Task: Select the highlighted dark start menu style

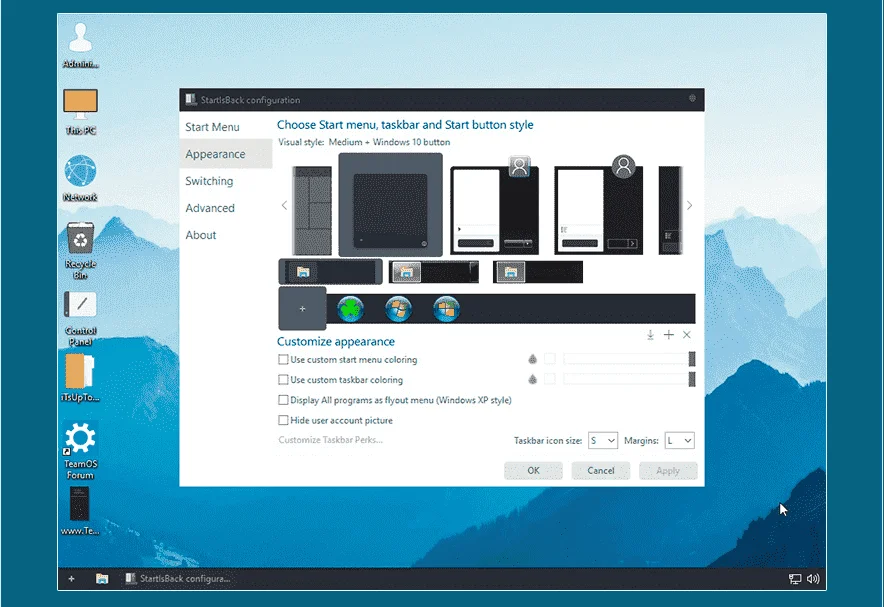Action: 391,205
